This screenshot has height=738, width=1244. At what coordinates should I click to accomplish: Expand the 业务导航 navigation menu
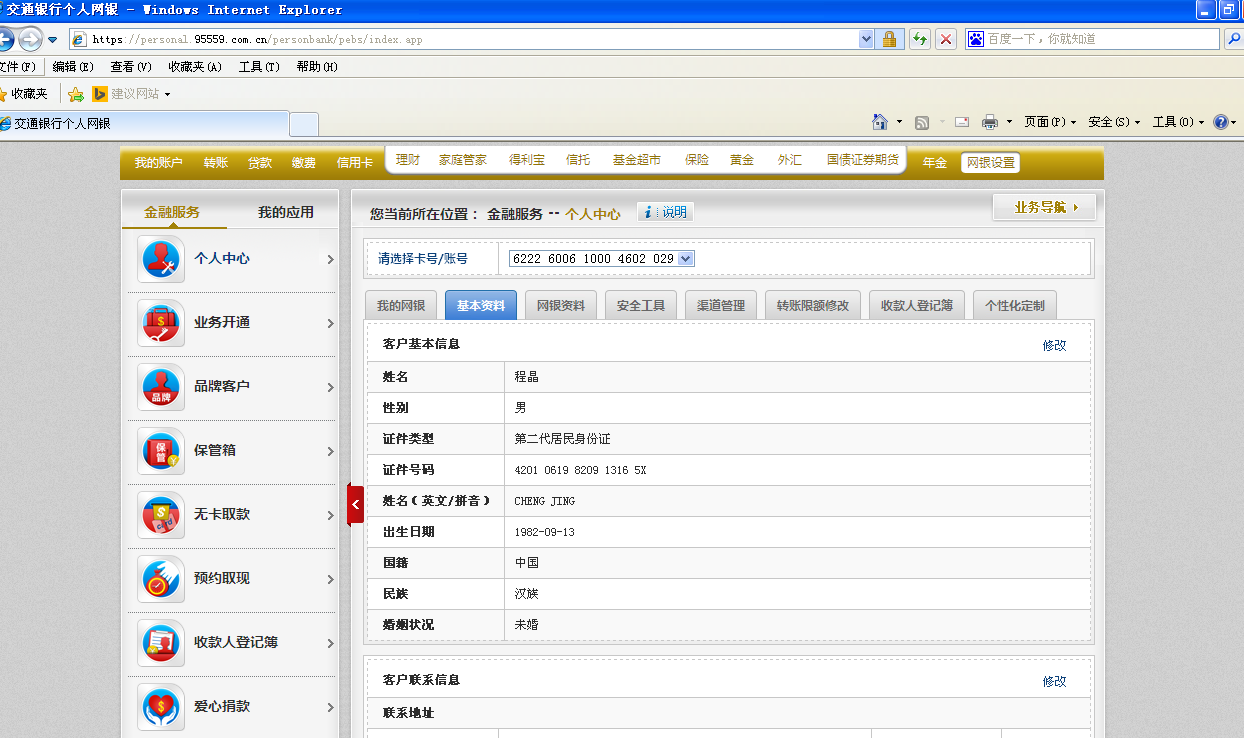1044,208
